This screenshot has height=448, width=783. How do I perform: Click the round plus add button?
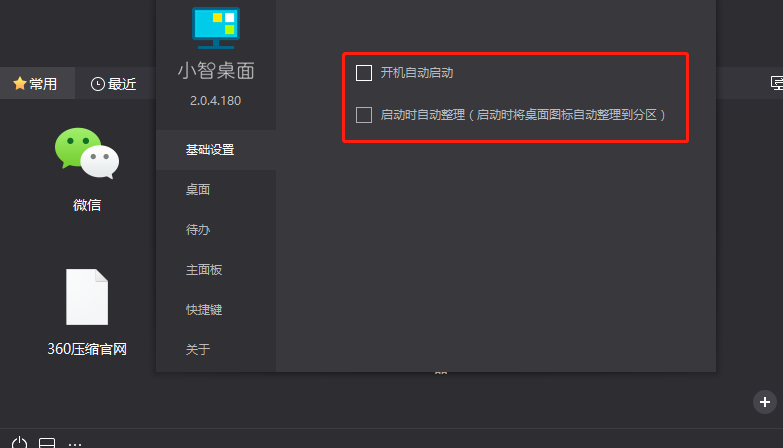click(x=765, y=402)
